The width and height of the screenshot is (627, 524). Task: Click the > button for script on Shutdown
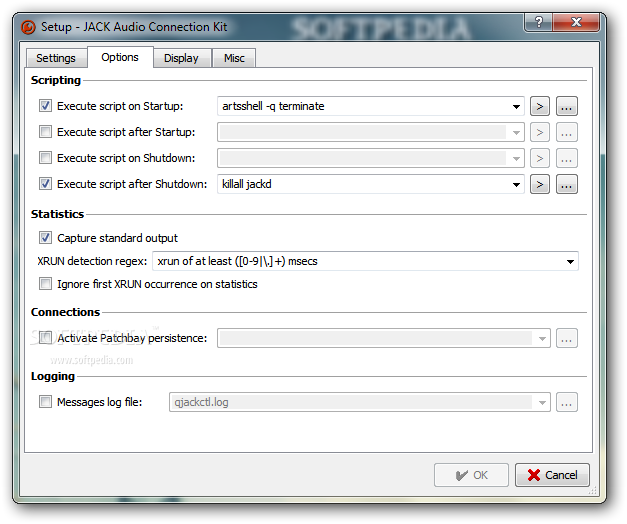point(540,158)
